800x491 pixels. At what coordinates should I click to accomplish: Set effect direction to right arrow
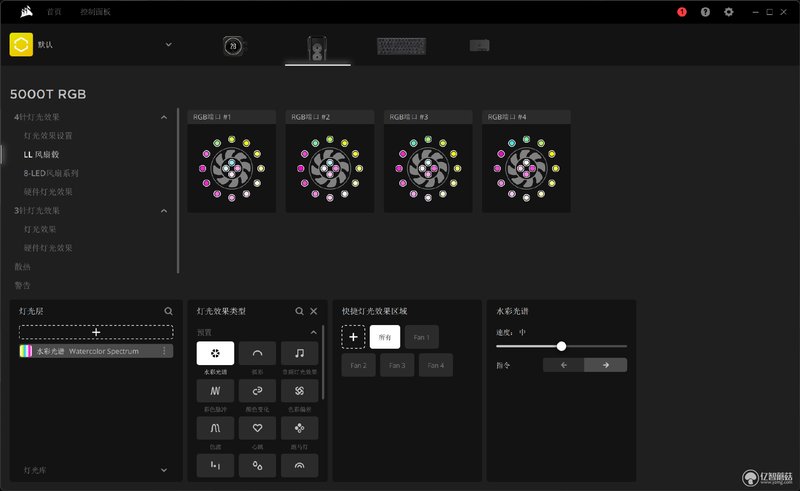click(606, 365)
